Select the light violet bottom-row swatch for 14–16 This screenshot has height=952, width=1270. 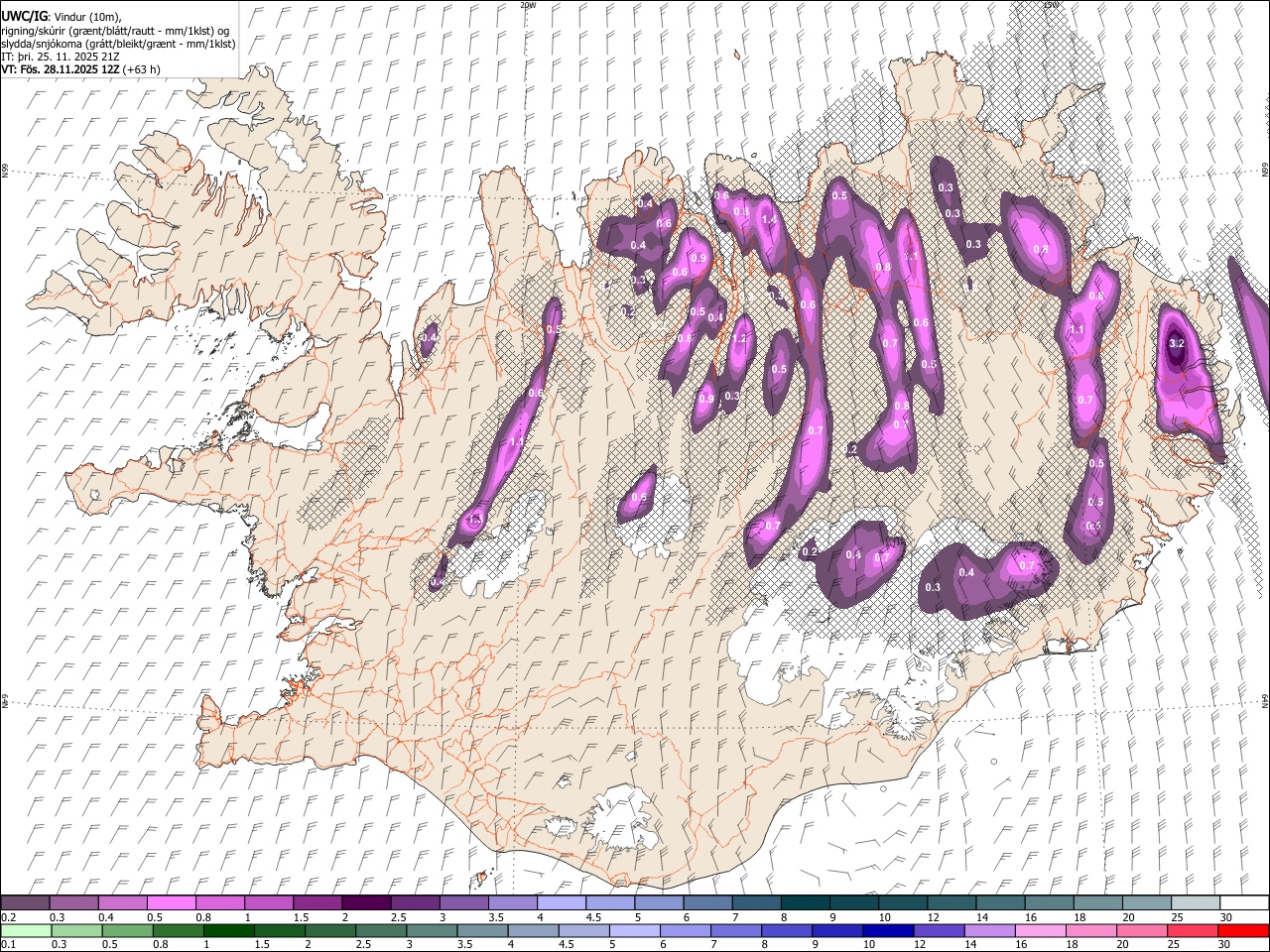(x=989, y=930)
